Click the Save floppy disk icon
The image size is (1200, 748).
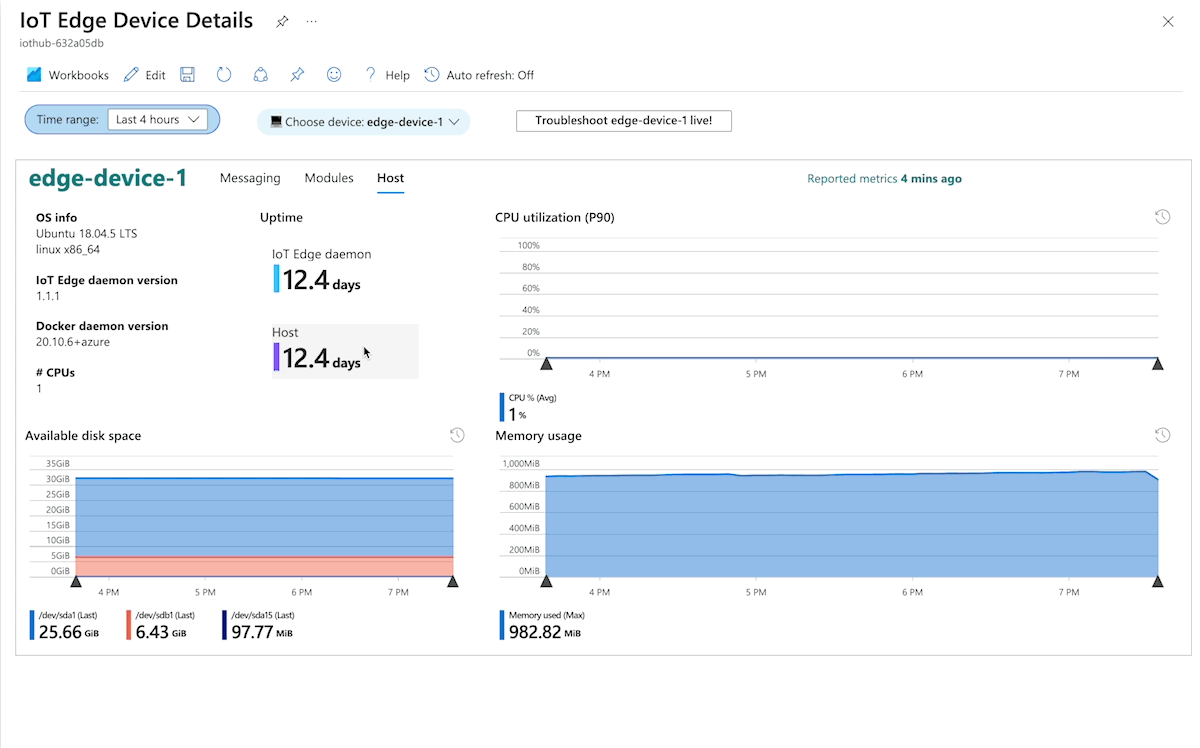[187, 75]
